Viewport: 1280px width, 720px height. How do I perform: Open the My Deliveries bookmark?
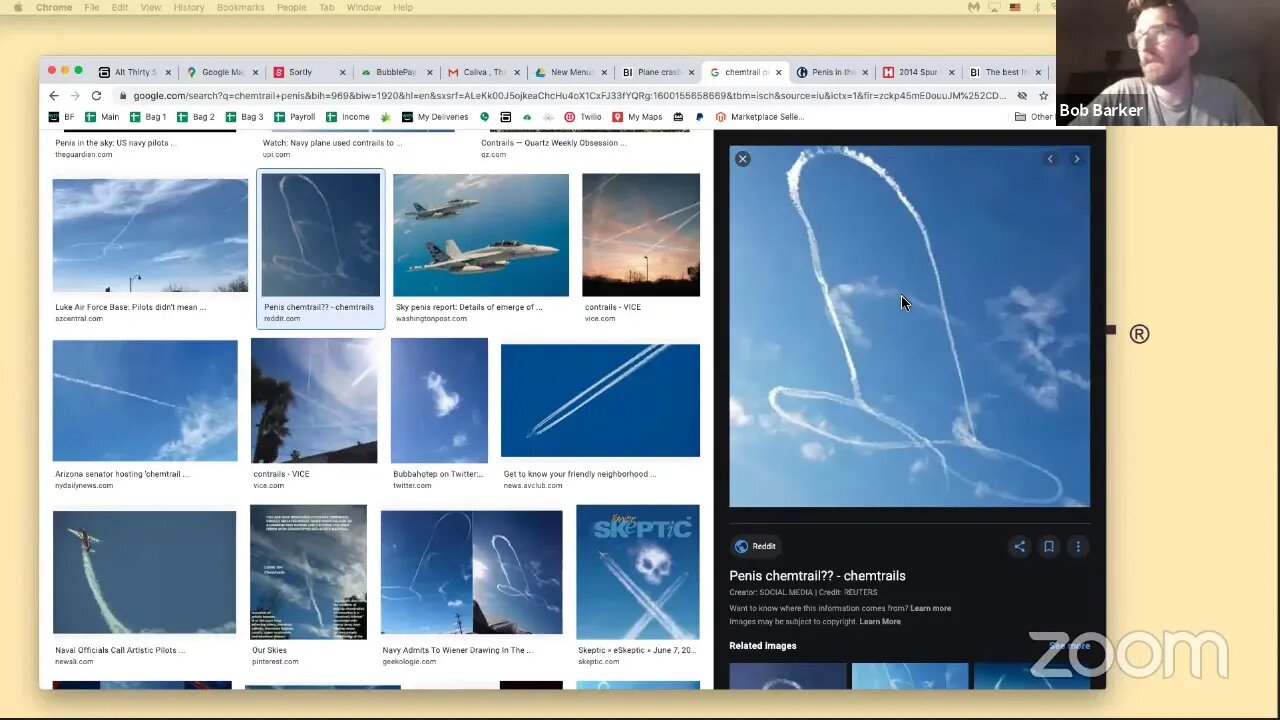(x=436, y=117)
